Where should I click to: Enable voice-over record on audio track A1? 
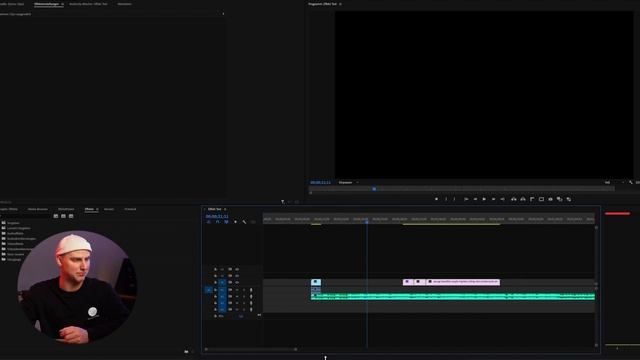pos(251,290)
